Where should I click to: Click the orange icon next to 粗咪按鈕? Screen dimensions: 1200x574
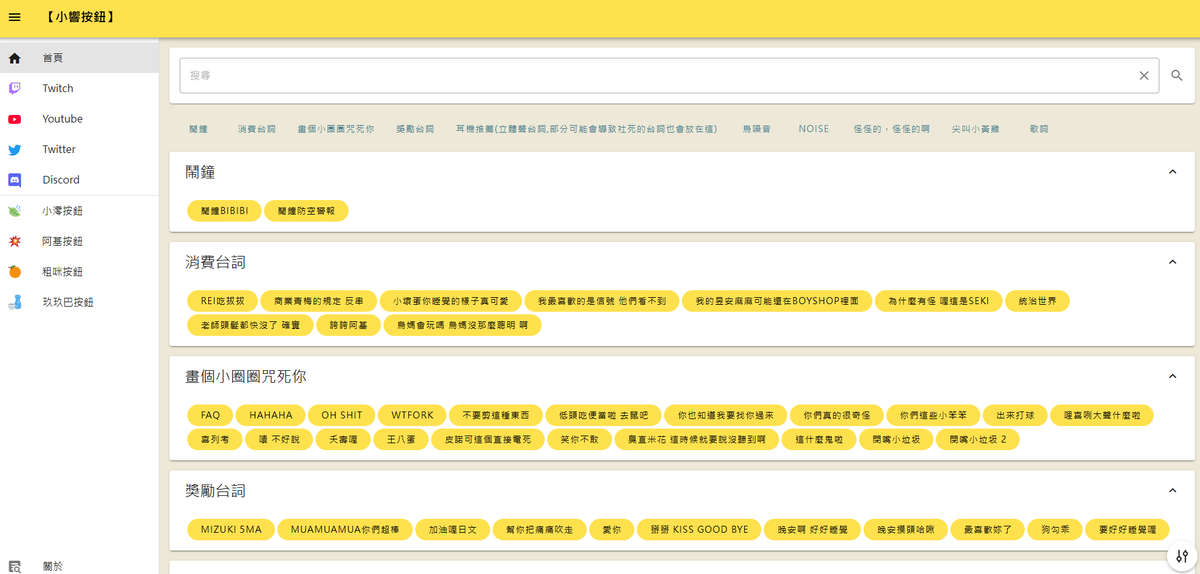(15, 272)
